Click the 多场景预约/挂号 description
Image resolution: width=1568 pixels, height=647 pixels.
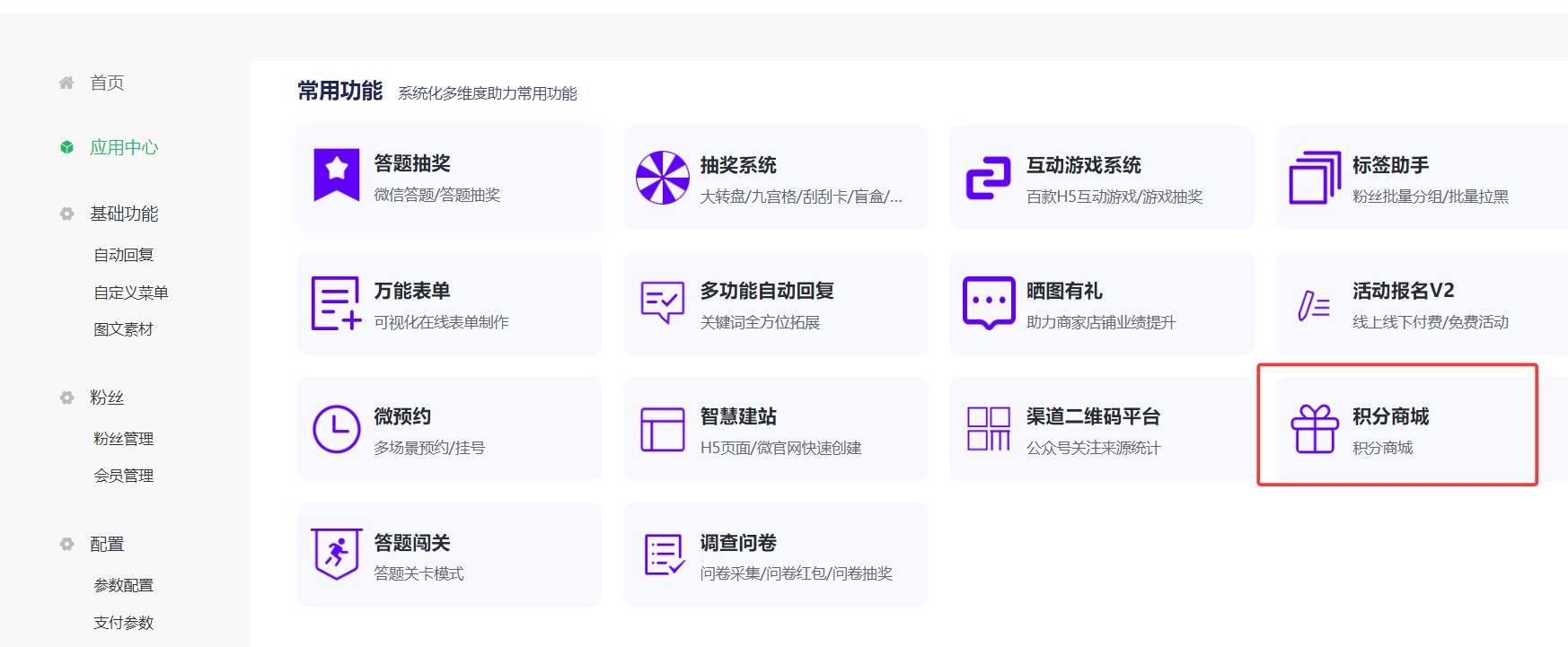[x=429, y=448]
